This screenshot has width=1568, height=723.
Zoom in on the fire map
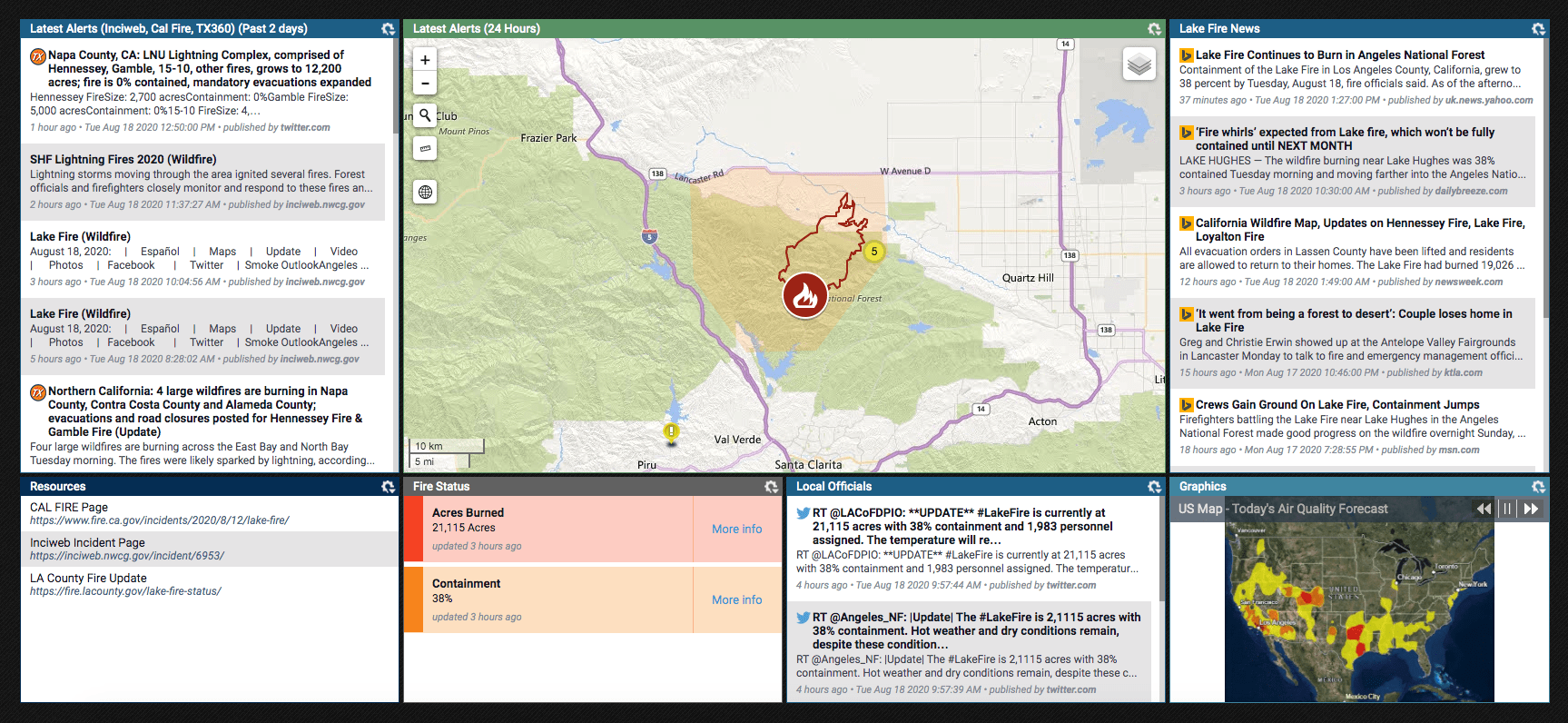(x=425, y=60)
